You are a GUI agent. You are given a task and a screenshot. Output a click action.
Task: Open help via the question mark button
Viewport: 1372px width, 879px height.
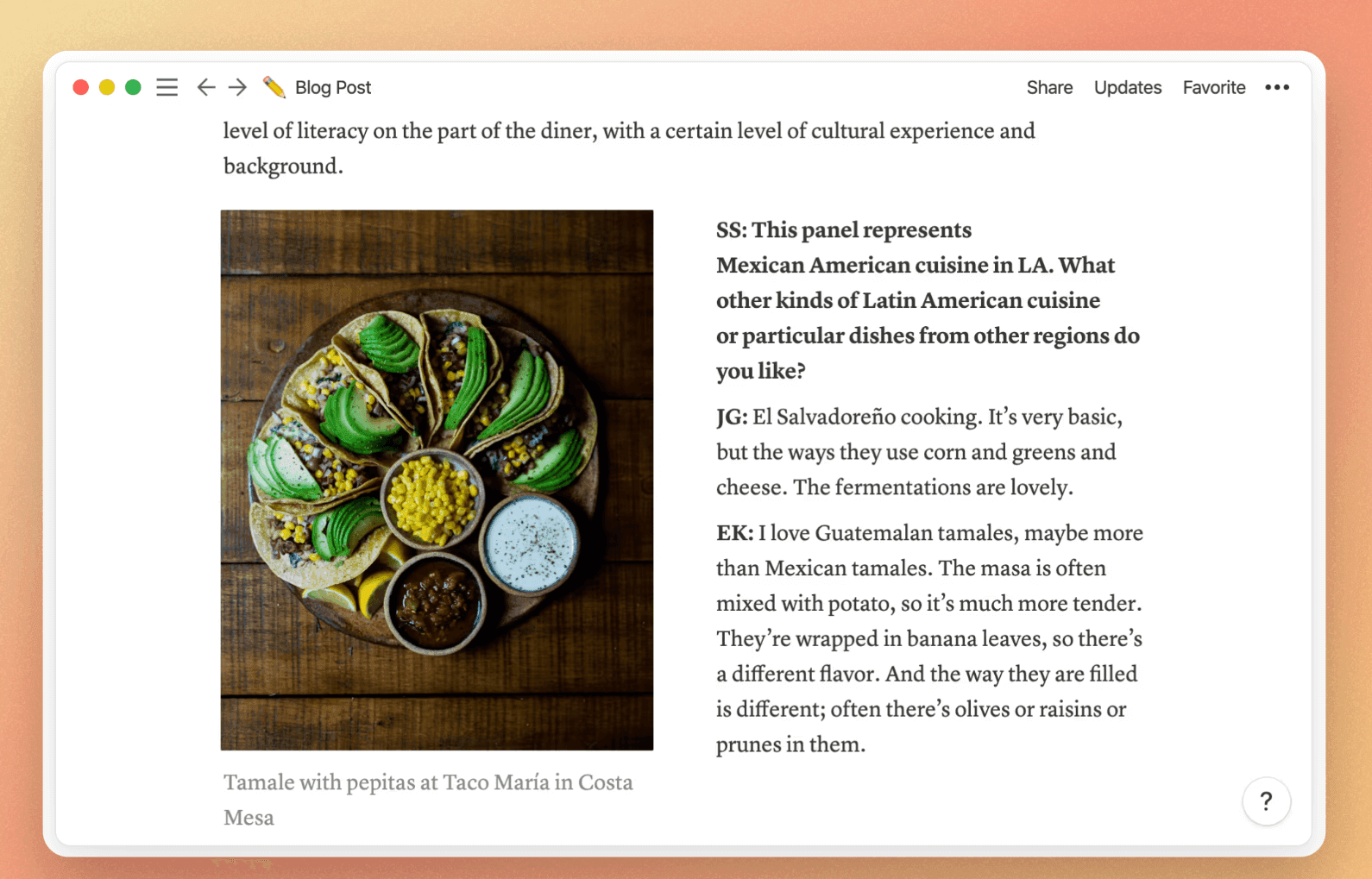coord(1266,801)
